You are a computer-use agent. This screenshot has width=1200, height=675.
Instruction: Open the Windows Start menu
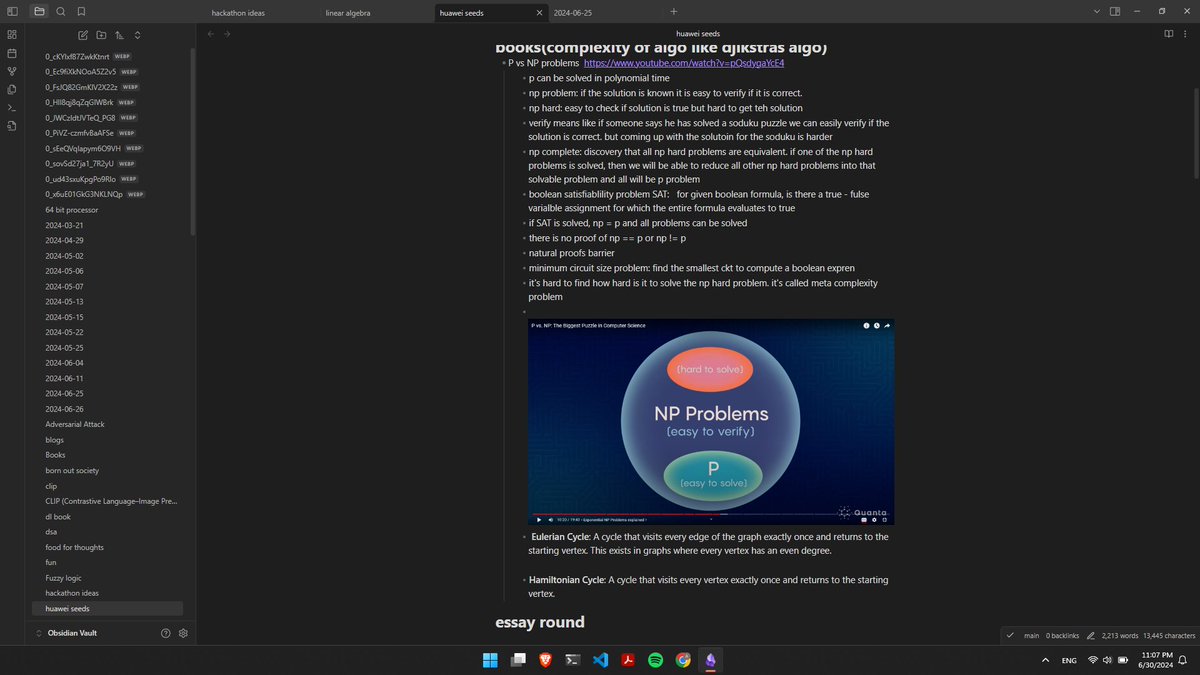(x=490, y=660)
